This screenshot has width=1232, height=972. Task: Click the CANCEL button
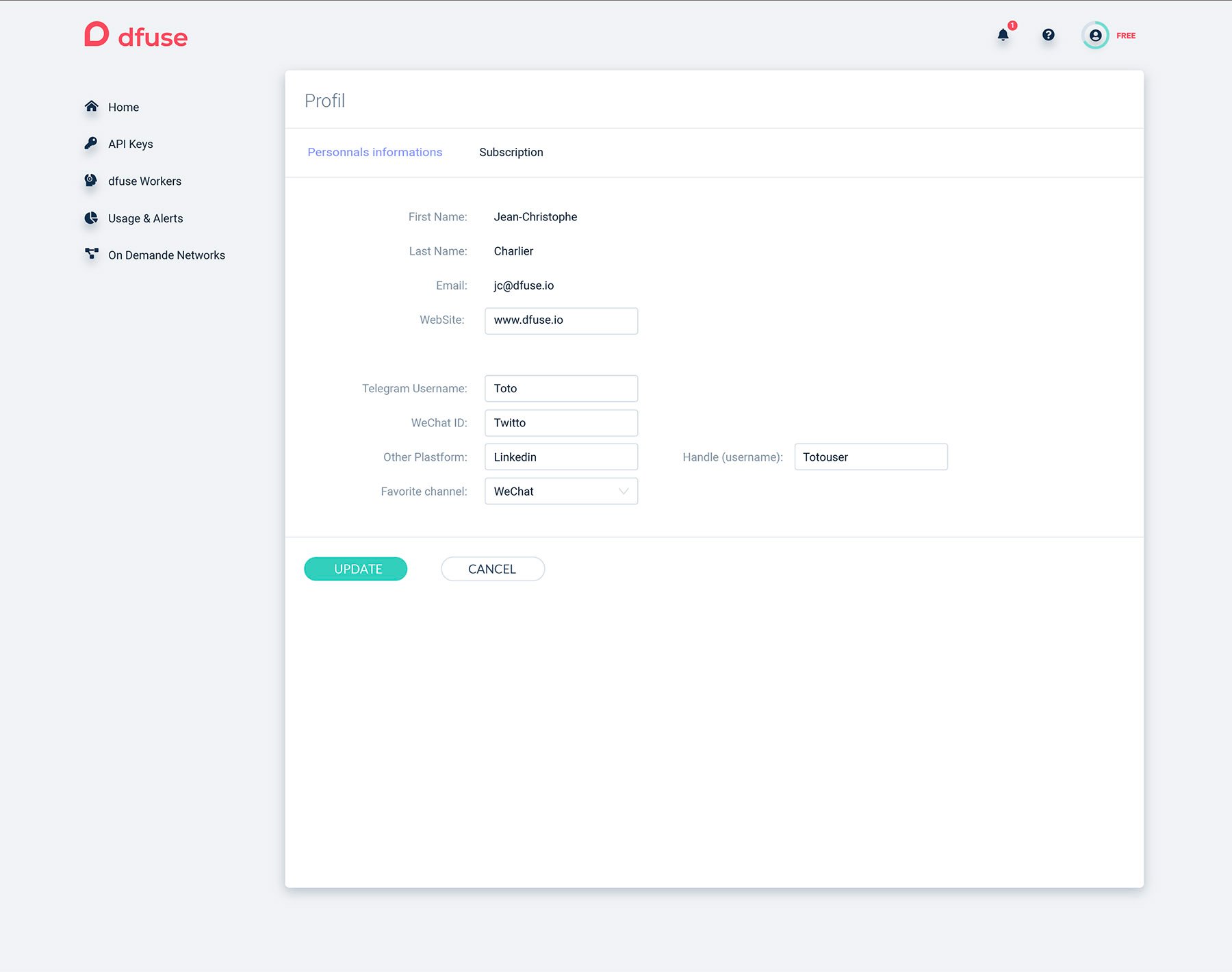click(493, 569)
